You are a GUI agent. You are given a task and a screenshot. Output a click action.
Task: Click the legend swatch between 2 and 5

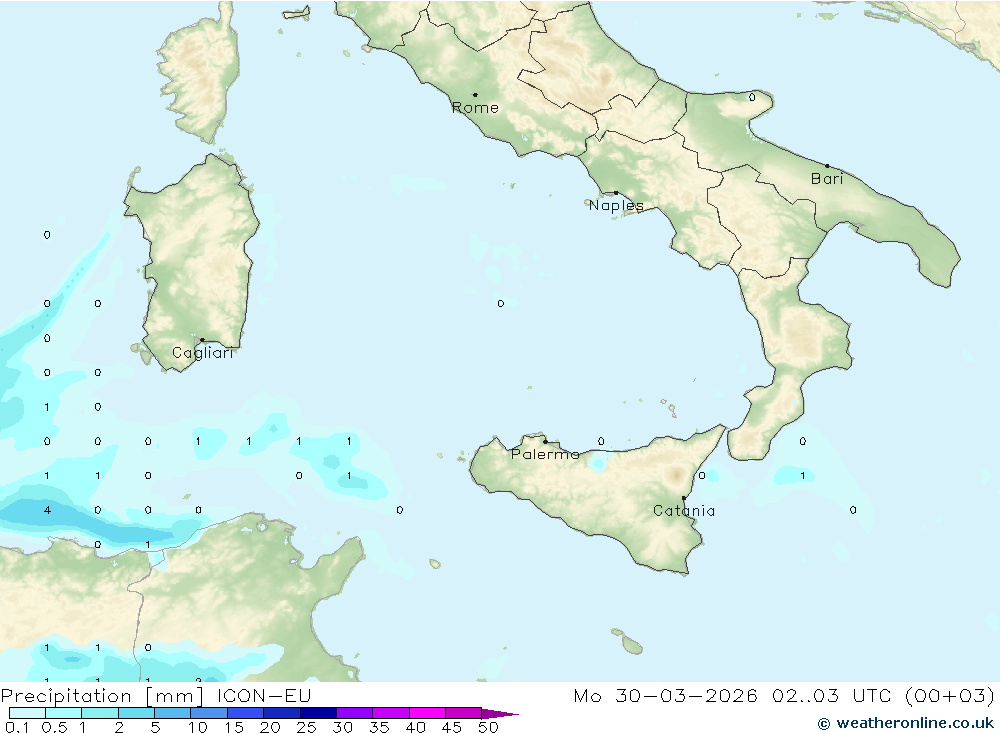[136, 713]
